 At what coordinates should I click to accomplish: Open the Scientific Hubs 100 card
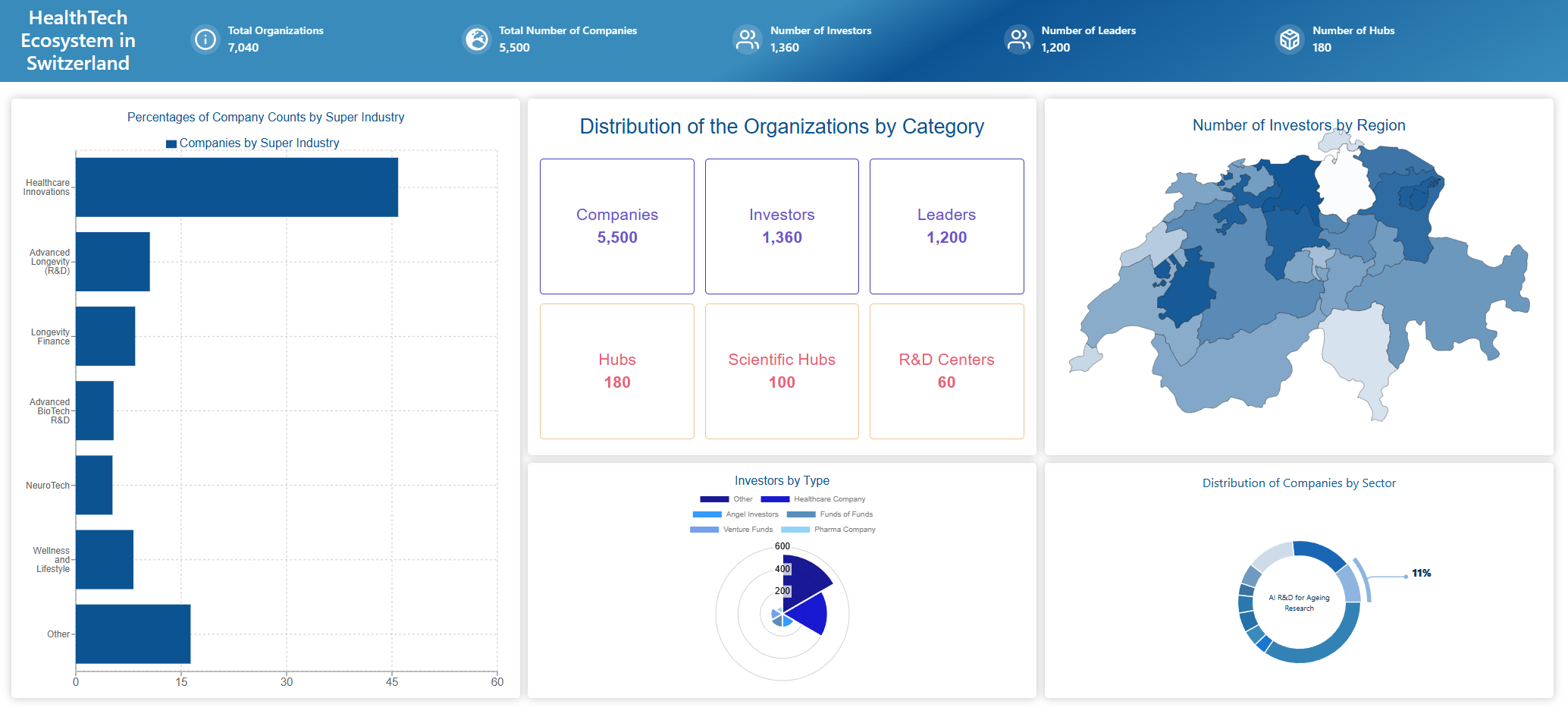[x=782, y=371]
